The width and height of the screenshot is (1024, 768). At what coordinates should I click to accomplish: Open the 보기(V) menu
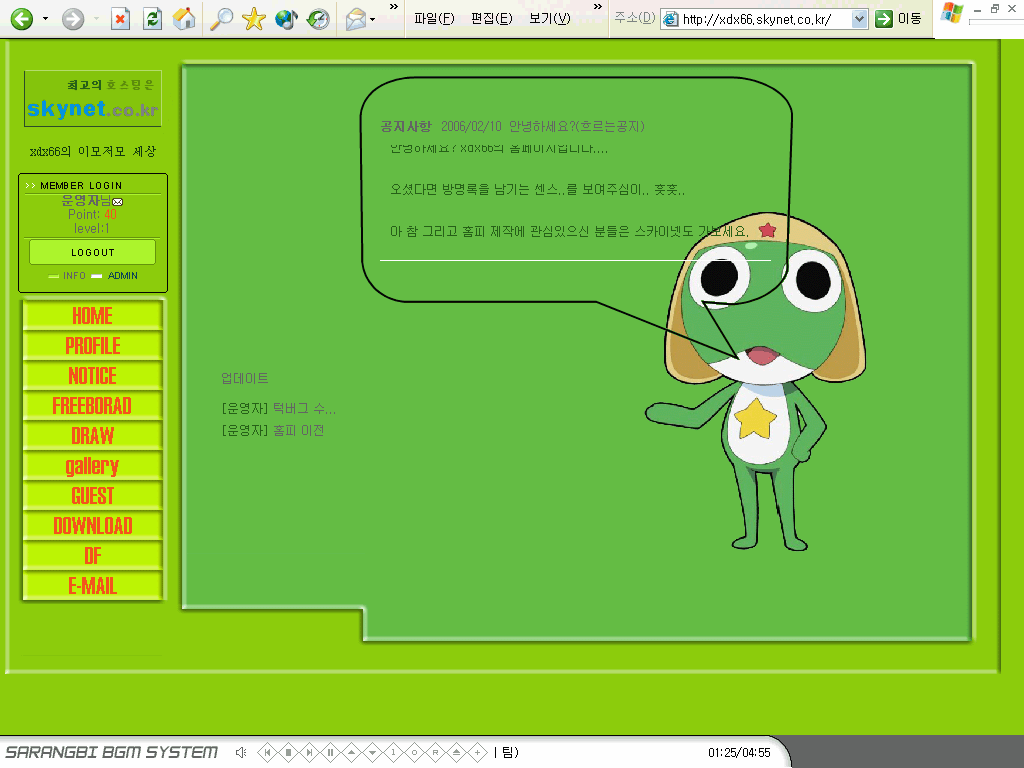(x=549, y=19)
